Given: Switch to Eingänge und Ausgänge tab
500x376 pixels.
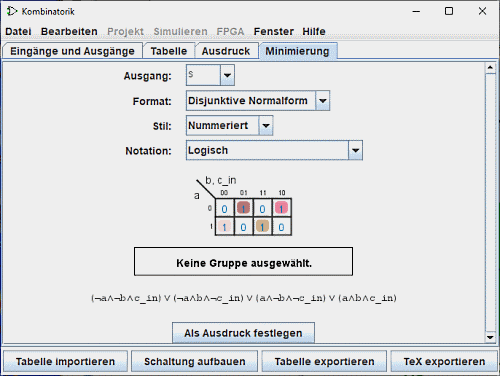Looking at the screenshot, I should (x=72, y=51).
